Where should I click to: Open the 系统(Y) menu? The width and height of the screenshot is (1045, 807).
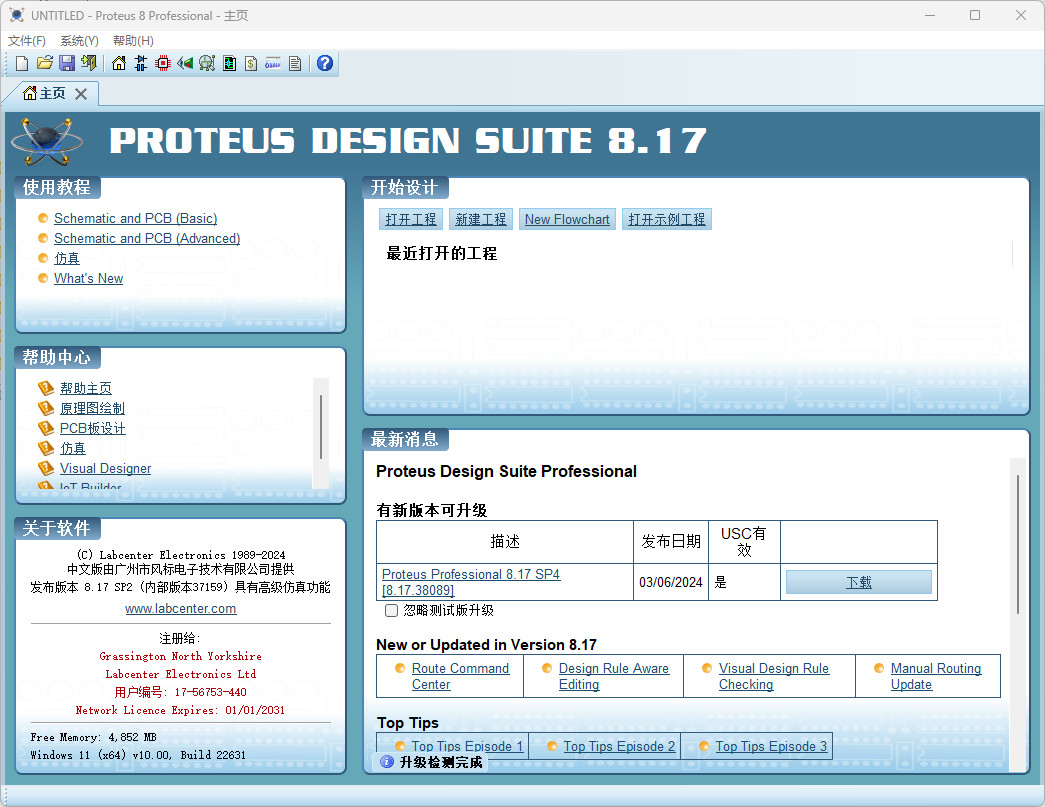pos(79,41)
